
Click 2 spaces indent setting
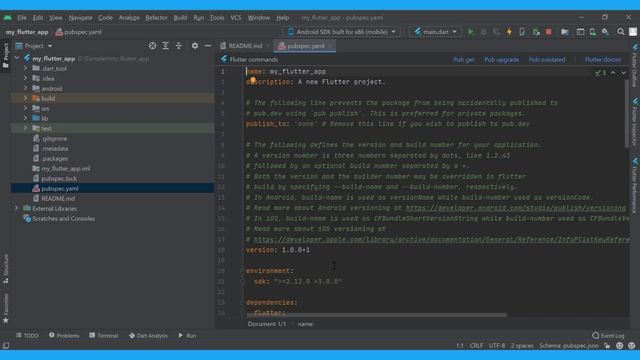pyautogui.click(x=522, y=346)
